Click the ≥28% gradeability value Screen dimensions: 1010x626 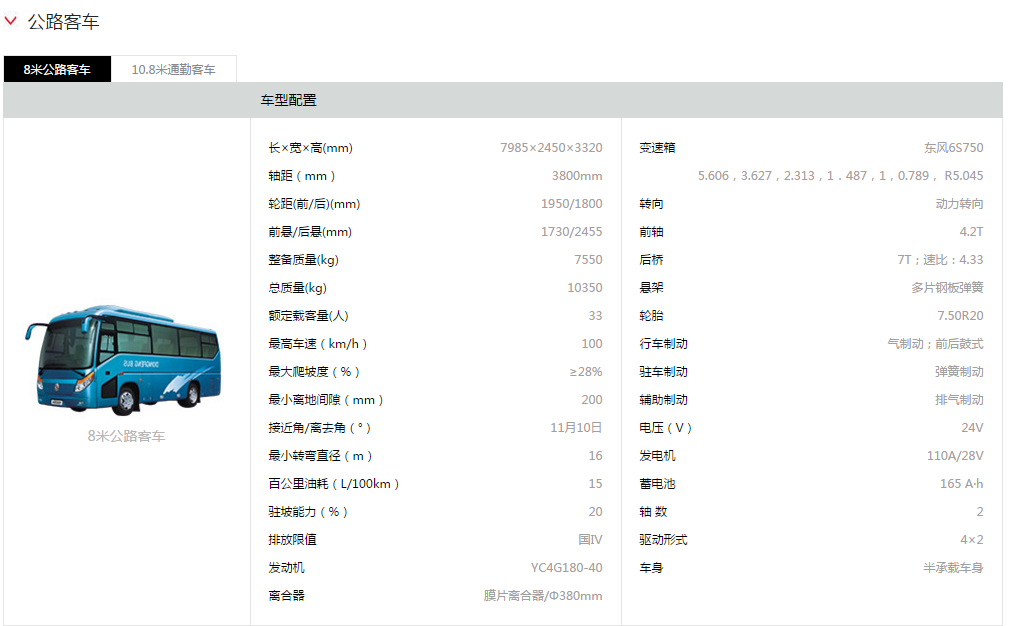coord(586,372)
